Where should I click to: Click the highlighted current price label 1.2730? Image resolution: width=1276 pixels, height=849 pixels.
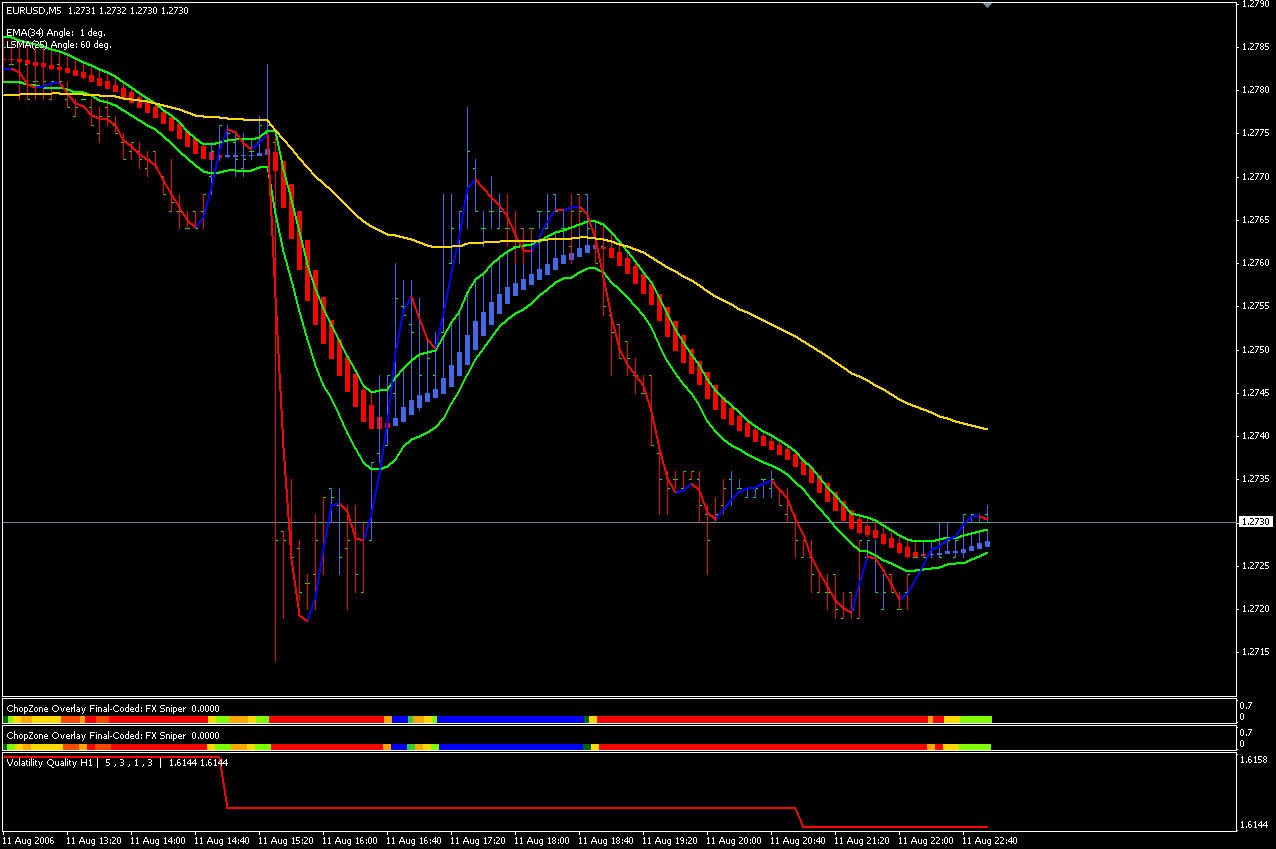click(1256, 522)
